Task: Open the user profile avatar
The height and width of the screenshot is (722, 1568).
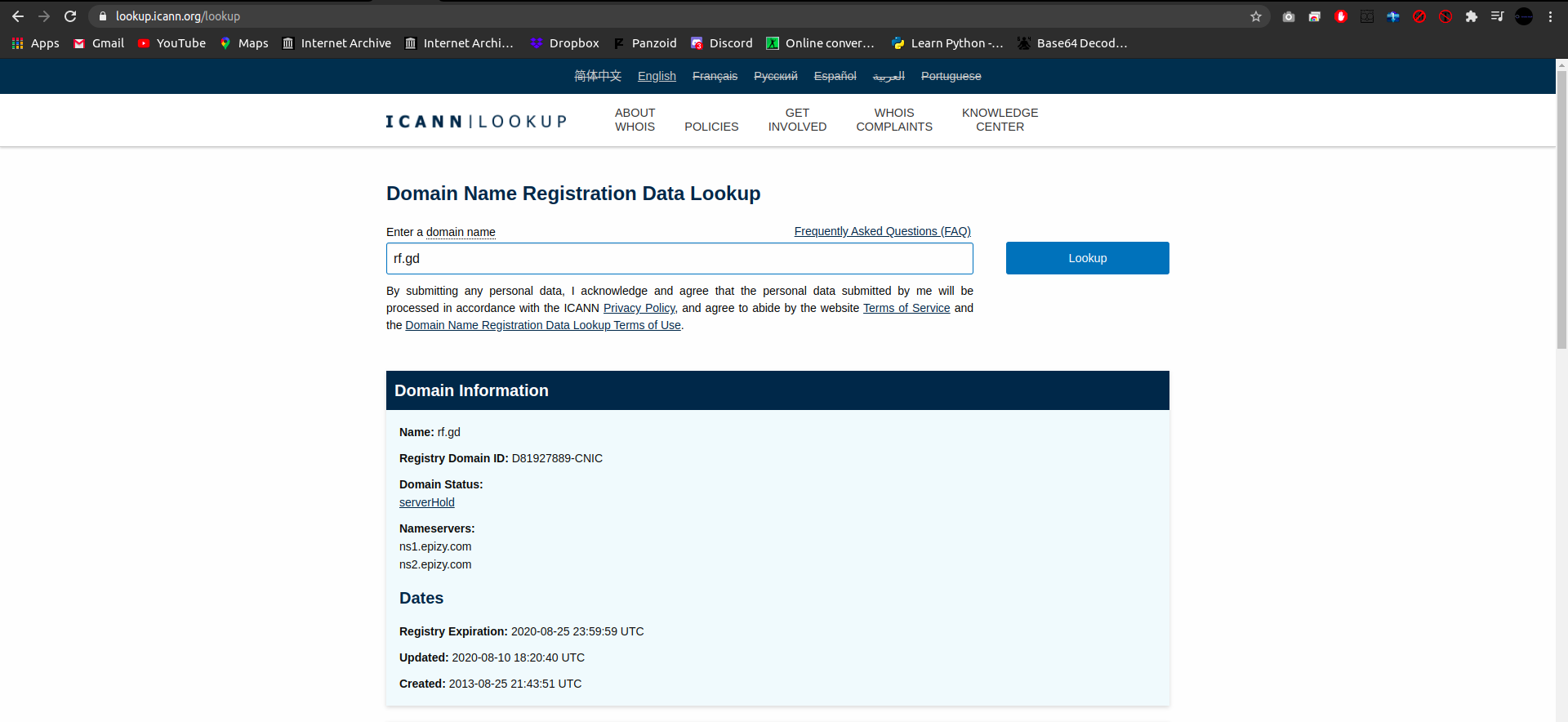Action: [x=1524, y=16]
